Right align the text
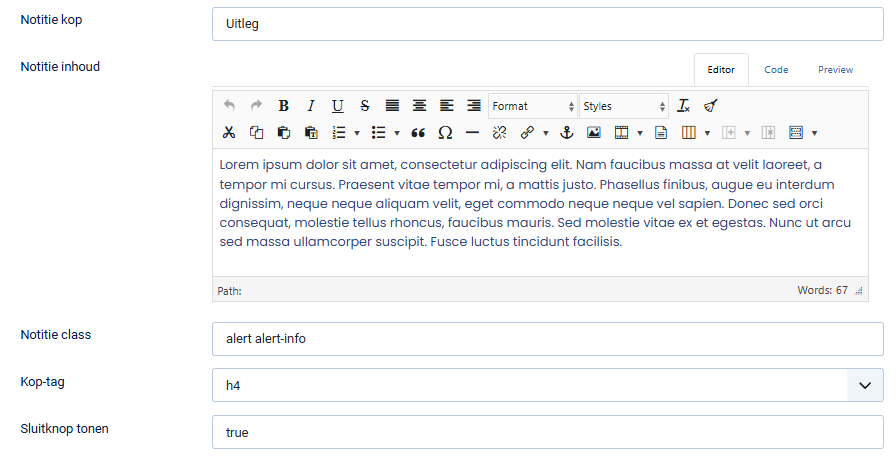Image resolution: width=896 pixels, height=466 pixels. coord(474,106)
